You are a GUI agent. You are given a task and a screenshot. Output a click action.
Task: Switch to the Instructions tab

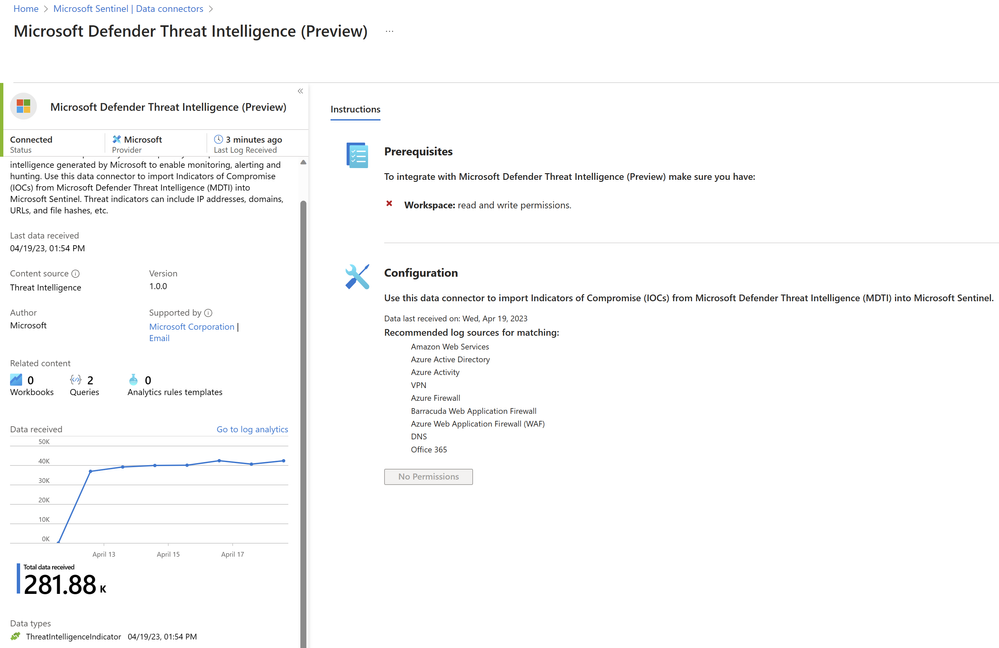tap(355, 110)
